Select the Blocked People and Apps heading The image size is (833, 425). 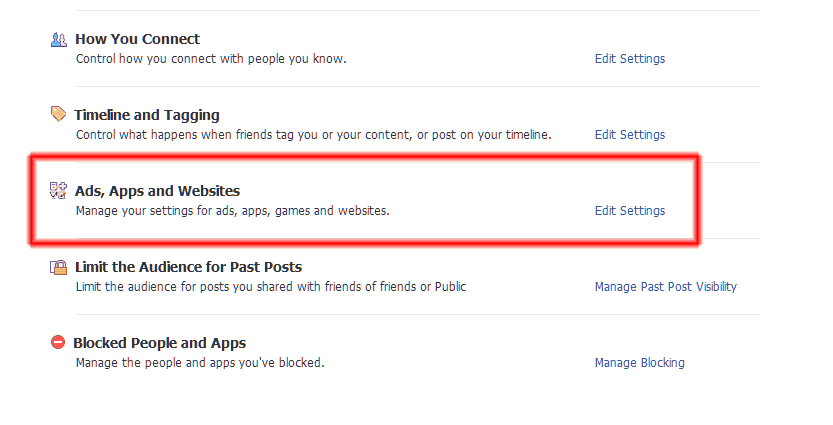click(x=159, y=343)
